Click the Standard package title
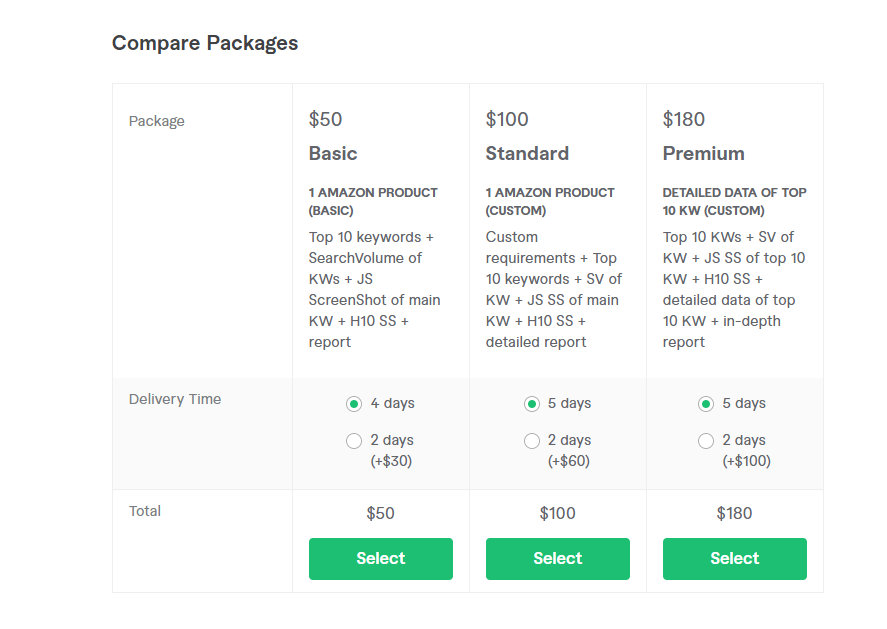 (x=527, y=153)
